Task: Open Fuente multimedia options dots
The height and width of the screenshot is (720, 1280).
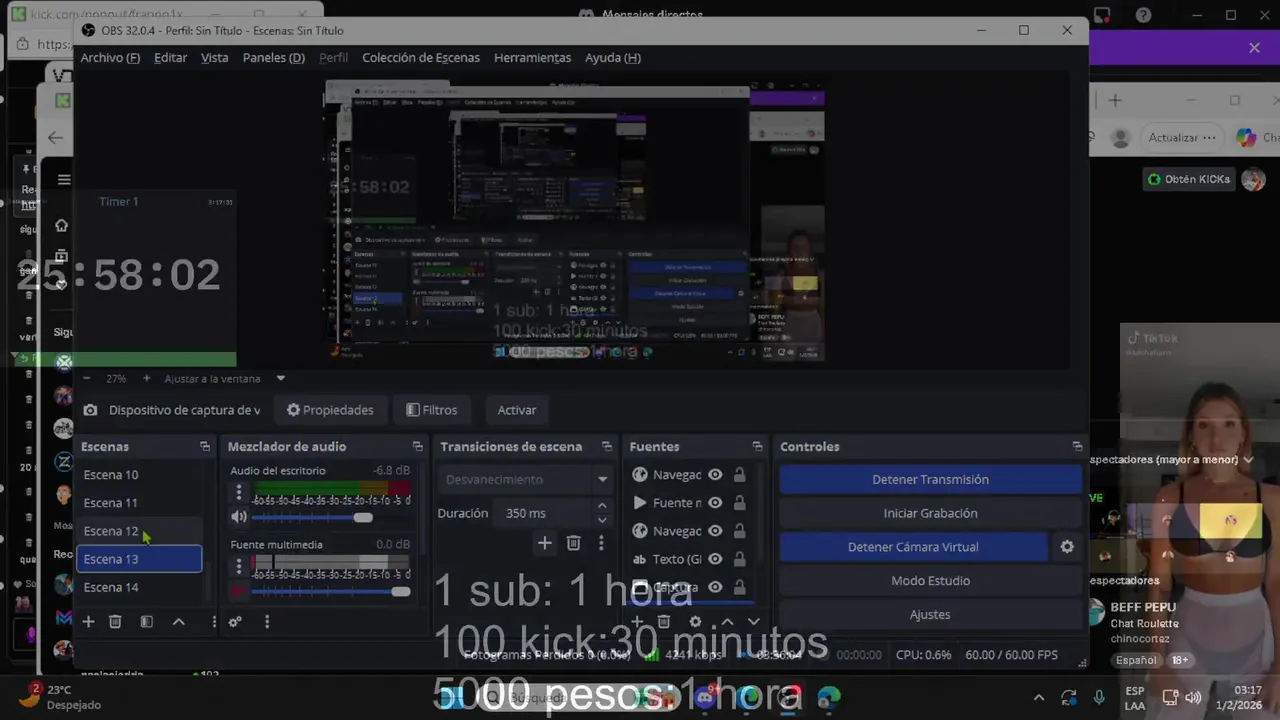Action: [x=238, y=566]
